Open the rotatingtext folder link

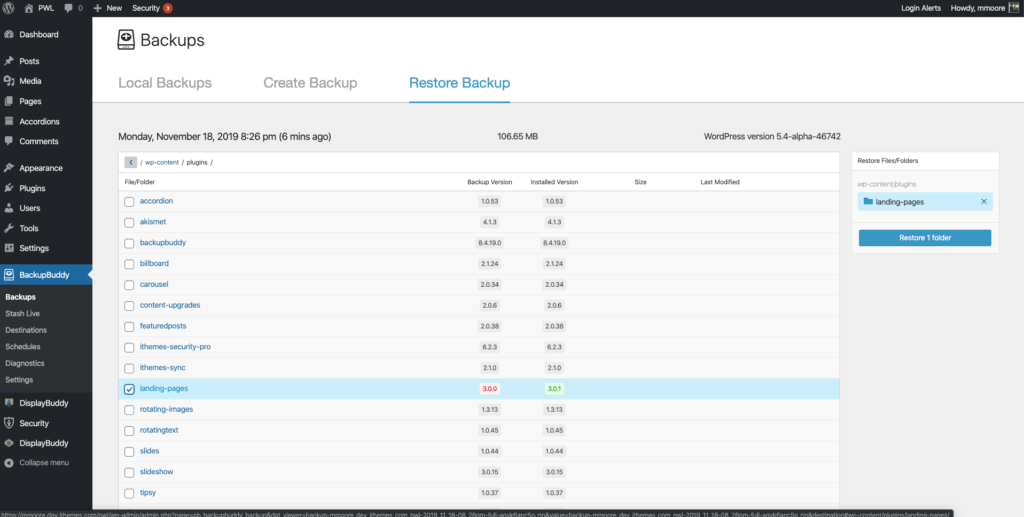[x=159, y=430]
